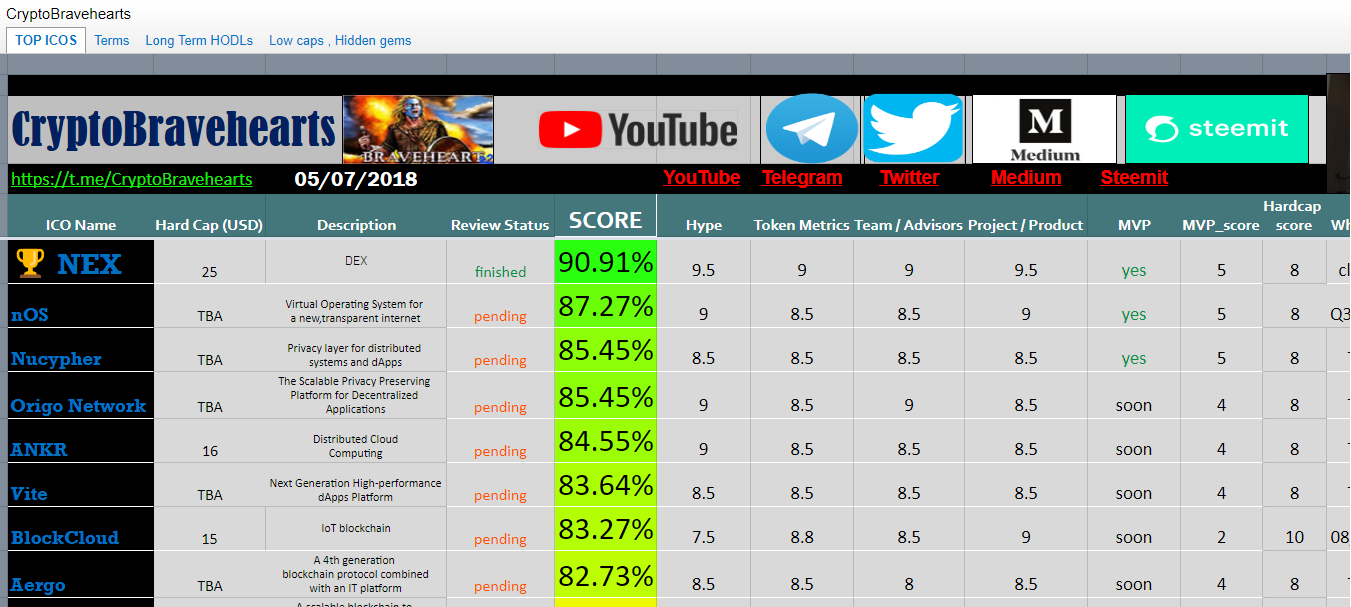The image size is (1351, 607).
Task: Click the nOS ICO name
Action: [x=29, y=315]
